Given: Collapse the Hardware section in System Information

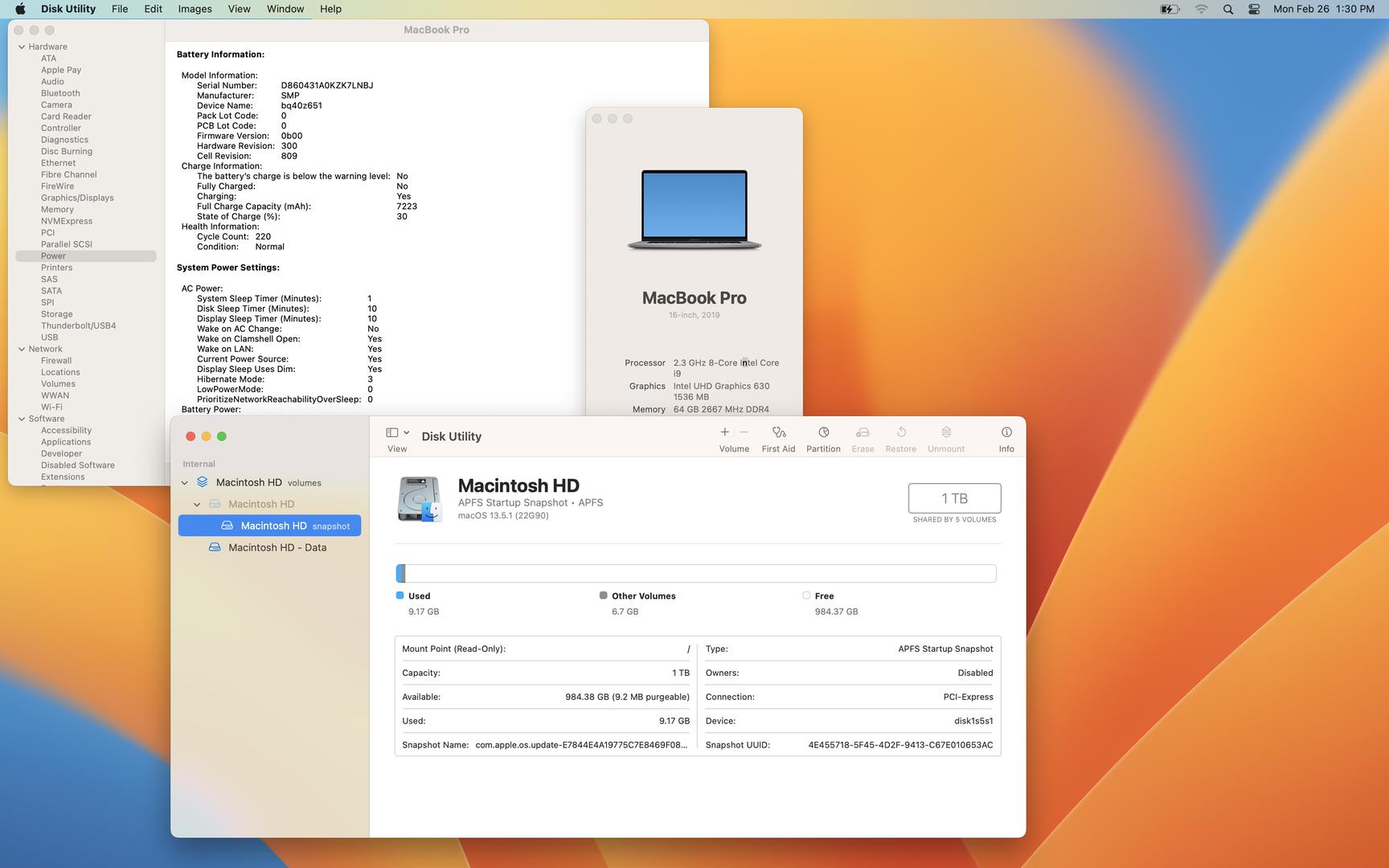Looking at the screenshot, I should tap(22, 47).
